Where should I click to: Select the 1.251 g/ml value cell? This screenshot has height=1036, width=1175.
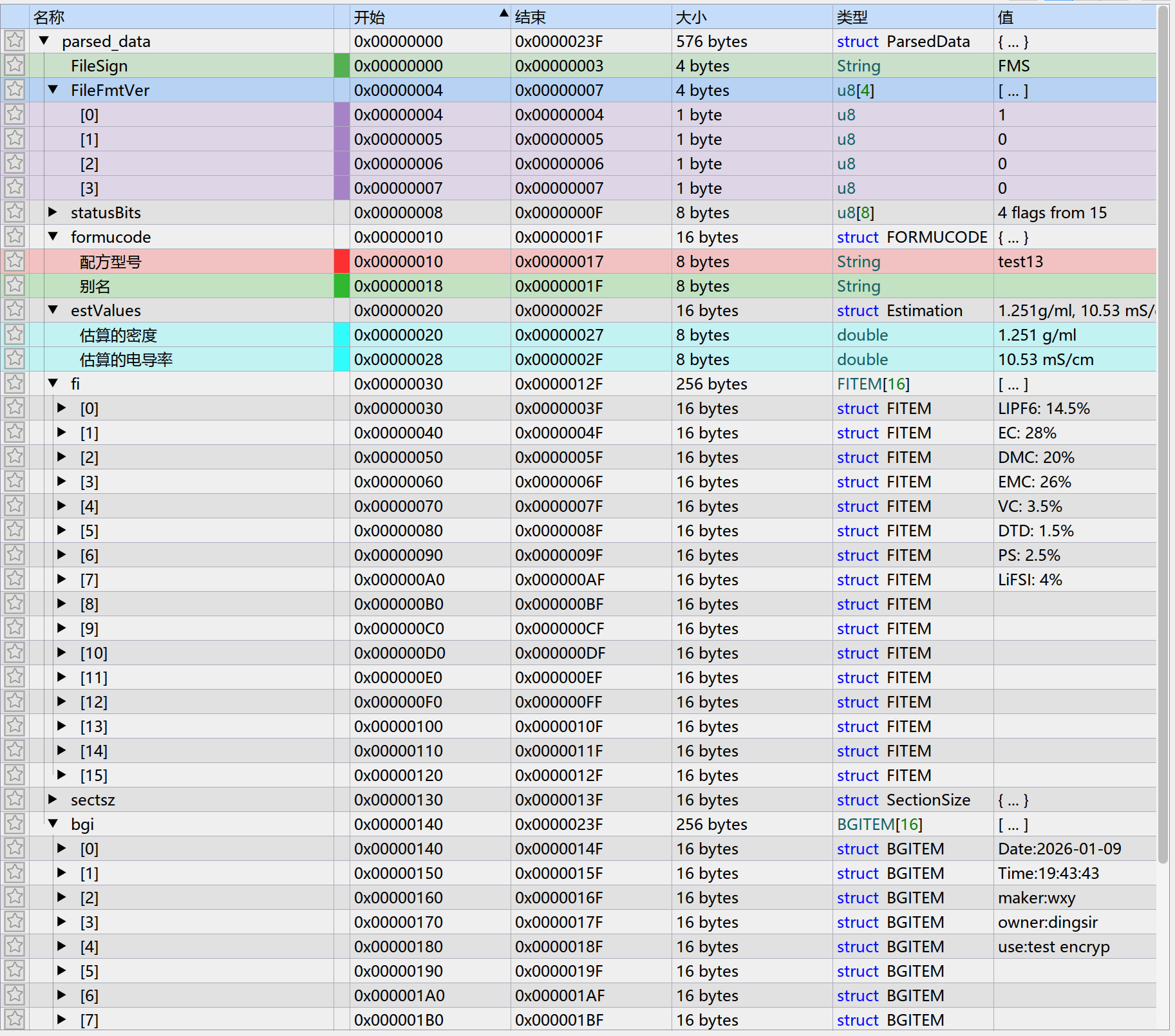(1075, 335)
